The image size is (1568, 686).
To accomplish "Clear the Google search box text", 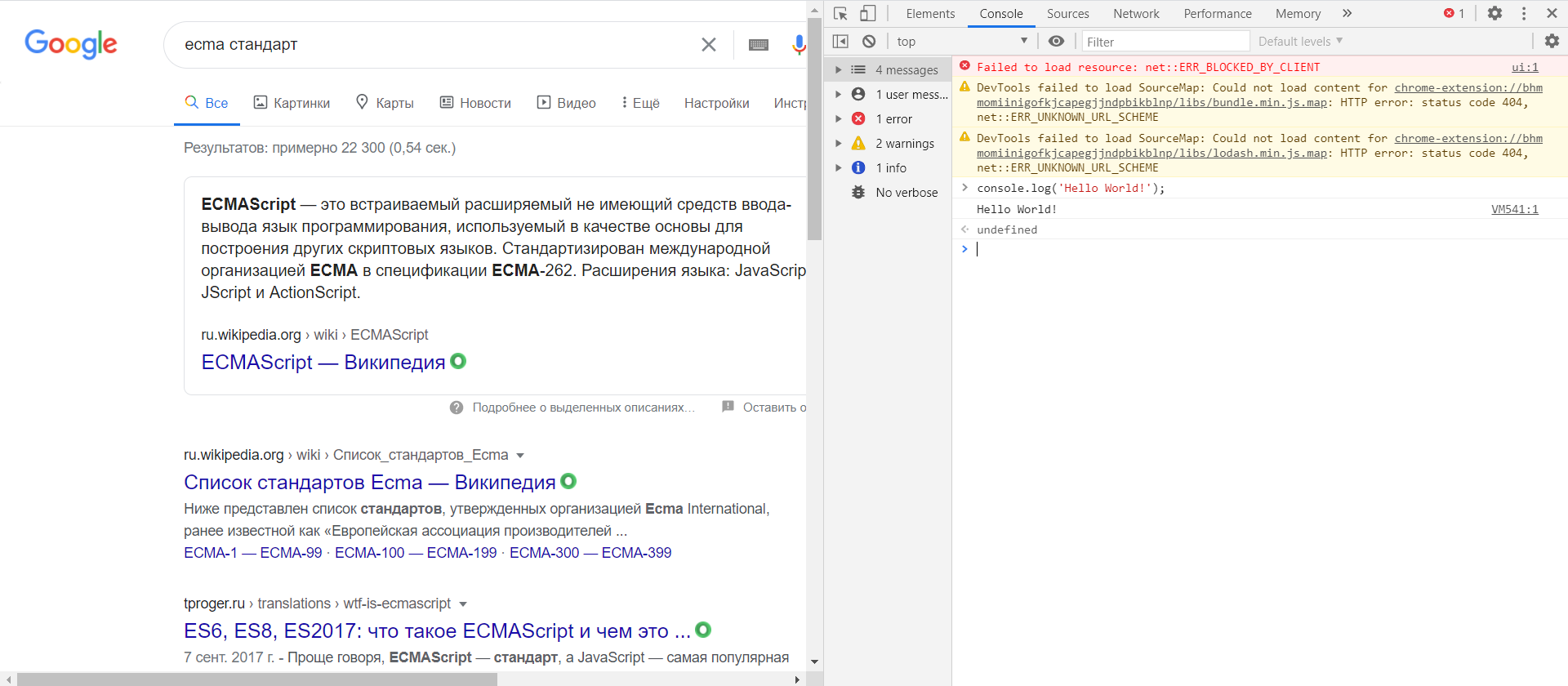I will [709, 45].
